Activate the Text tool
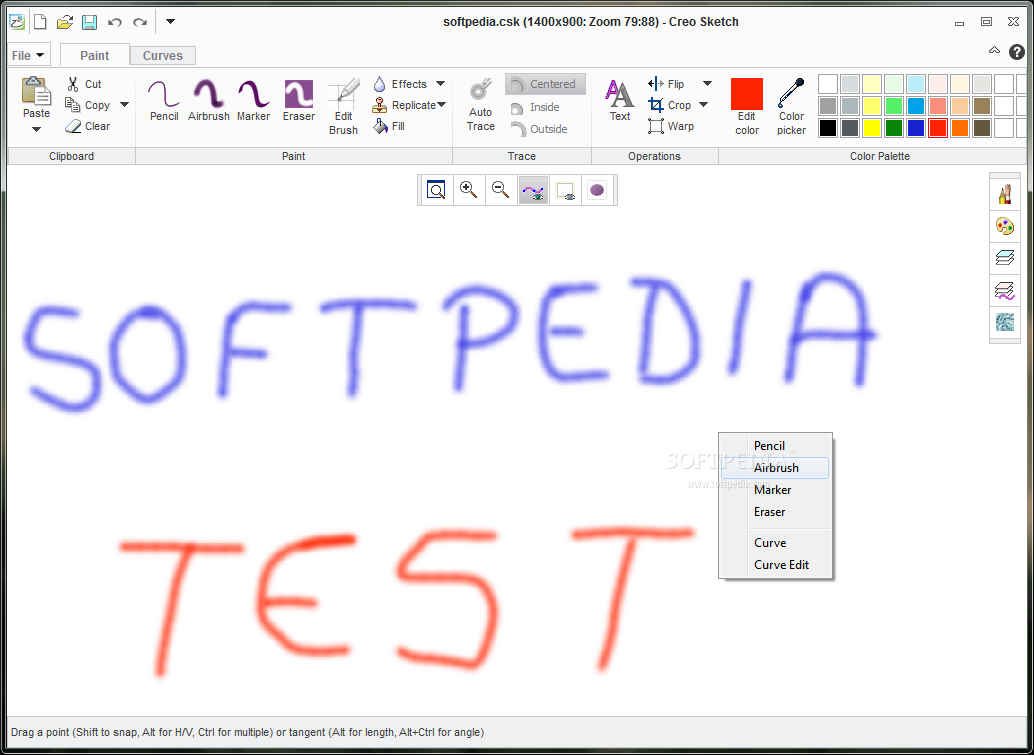The image size is (1034, 755). 620,101
